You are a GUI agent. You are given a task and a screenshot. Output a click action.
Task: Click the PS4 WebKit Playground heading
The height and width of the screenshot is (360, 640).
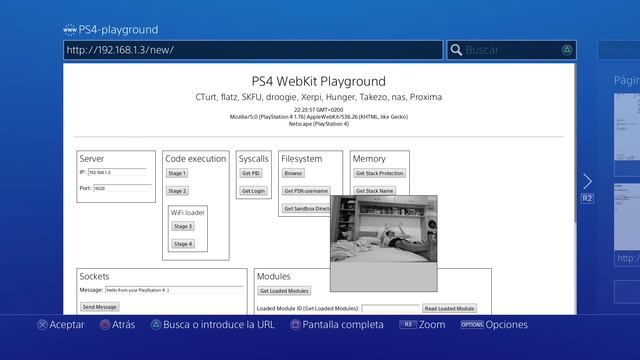[318, 81]
